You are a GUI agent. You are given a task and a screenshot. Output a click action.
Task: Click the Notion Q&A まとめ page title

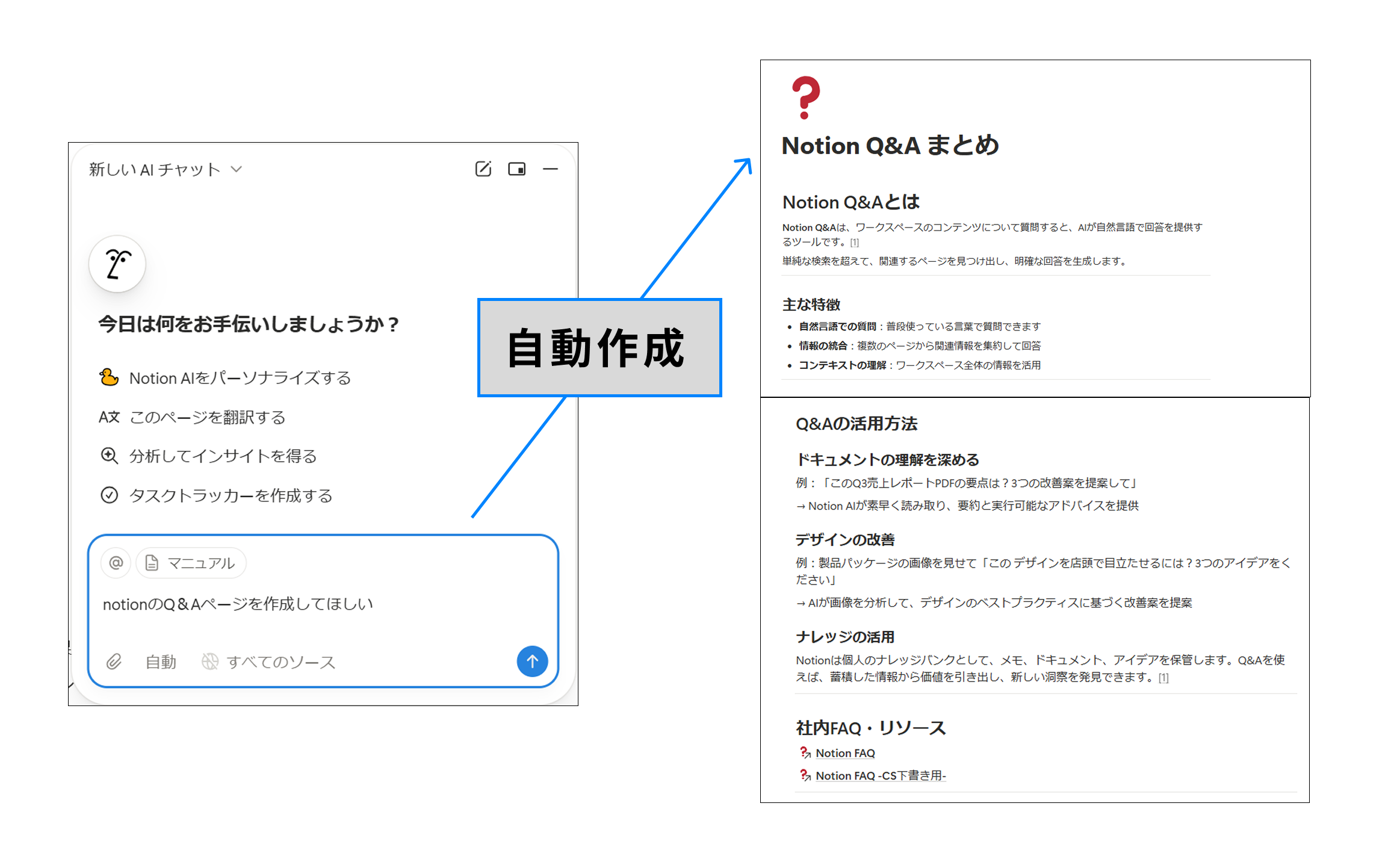pyautogui.click(x=890, y=146)
